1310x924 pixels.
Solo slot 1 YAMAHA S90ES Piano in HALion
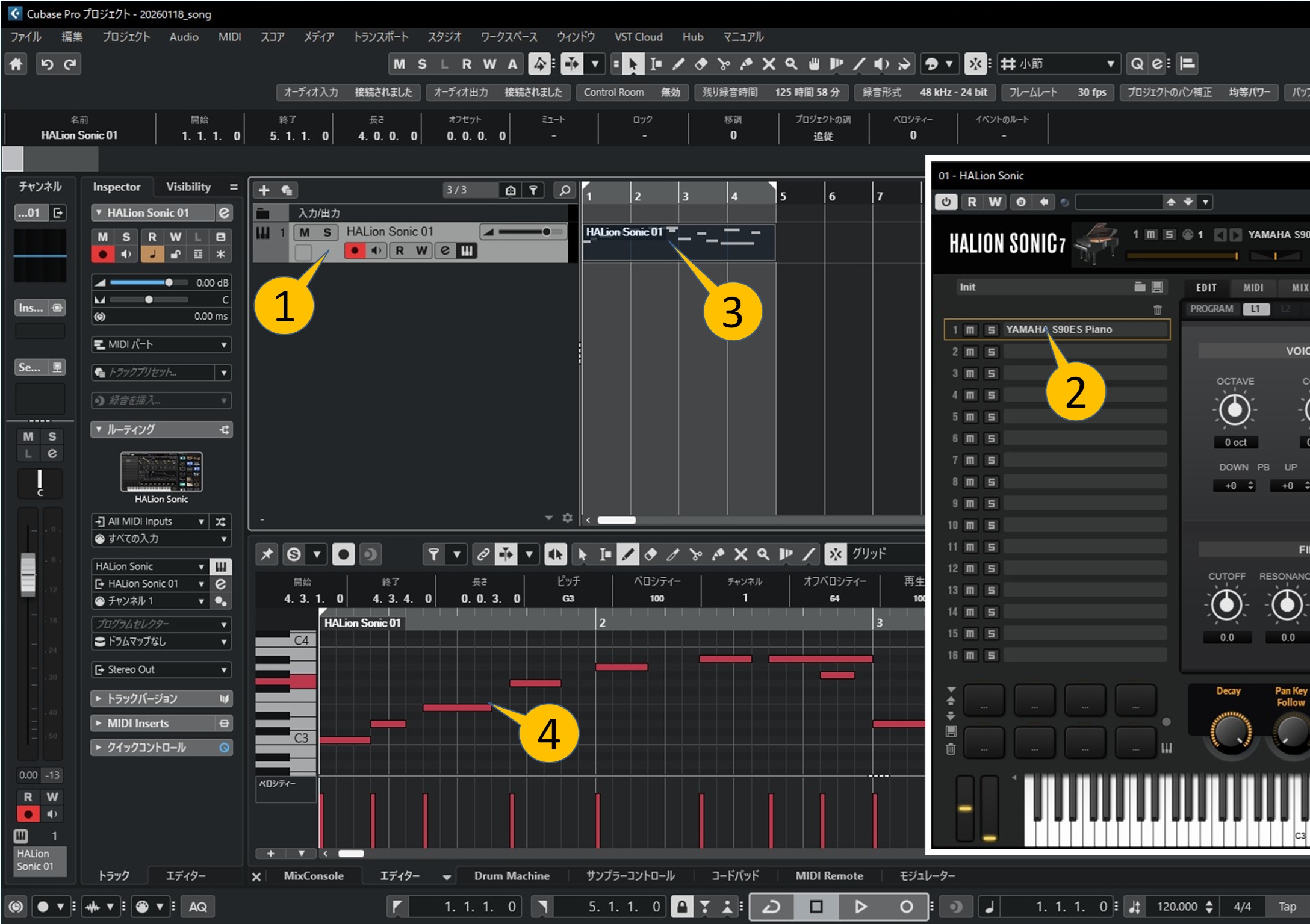990,330
